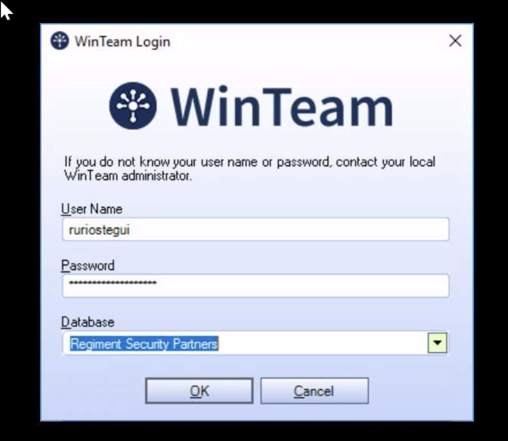Click the Database label
The height and width of the screenshot is (441, 508).
pyautogui.click(x=88, y=322)
